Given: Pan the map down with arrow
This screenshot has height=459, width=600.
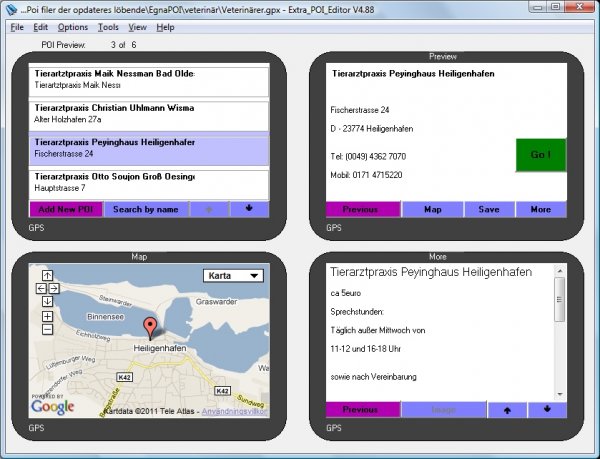Looking at the screenshot, I should (x=47, y=301).
